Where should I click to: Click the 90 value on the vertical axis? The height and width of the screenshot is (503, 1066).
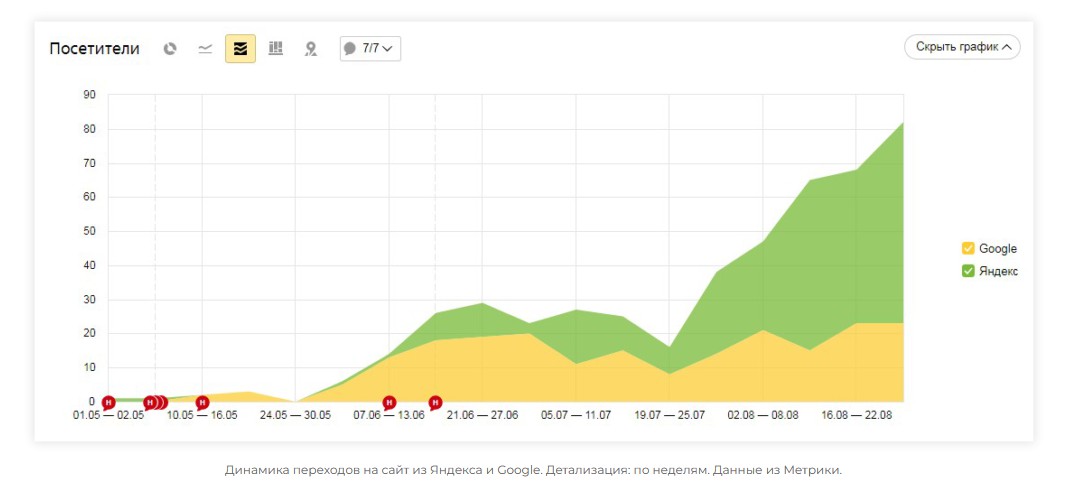pos(90,94)
